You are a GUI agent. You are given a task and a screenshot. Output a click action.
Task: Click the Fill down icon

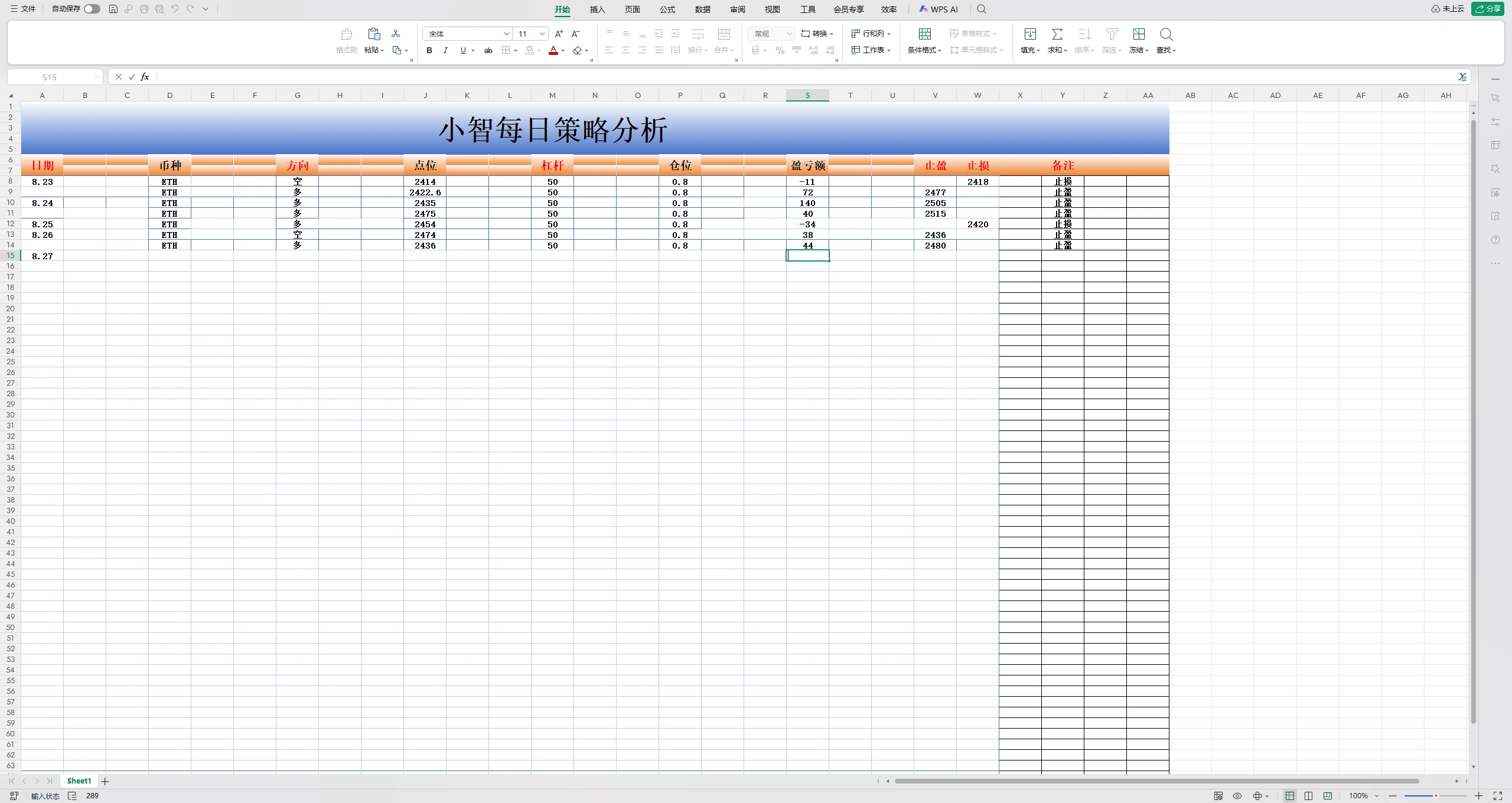coord(1030,34)
